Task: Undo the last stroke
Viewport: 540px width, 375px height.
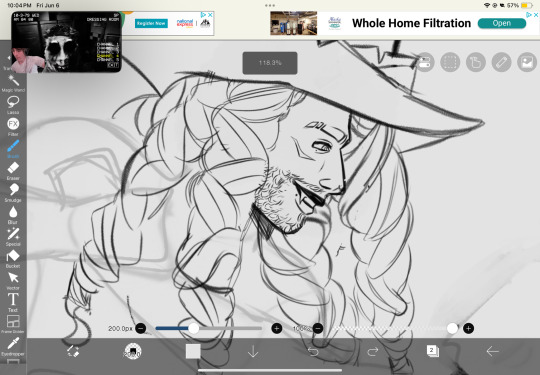Action: [313, 352]
